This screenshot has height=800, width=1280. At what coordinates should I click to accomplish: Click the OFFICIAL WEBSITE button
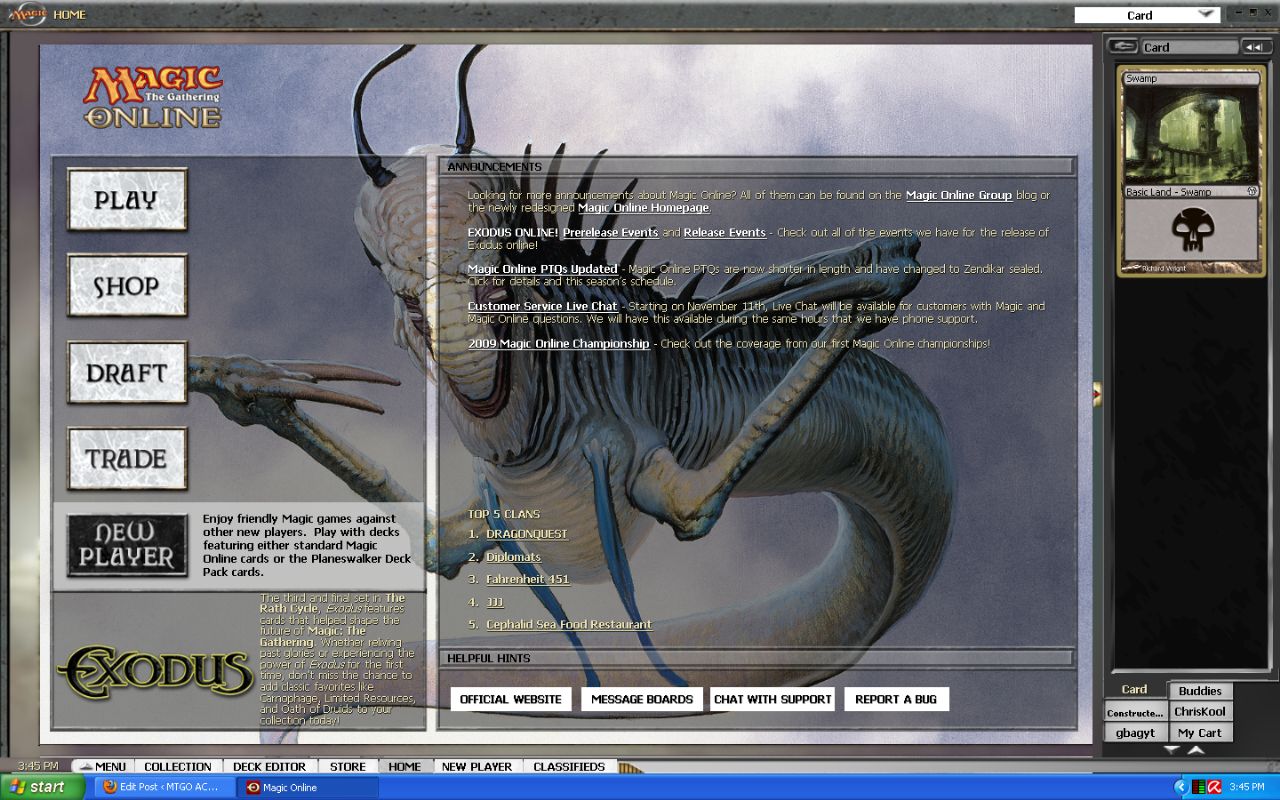point(511,699)
